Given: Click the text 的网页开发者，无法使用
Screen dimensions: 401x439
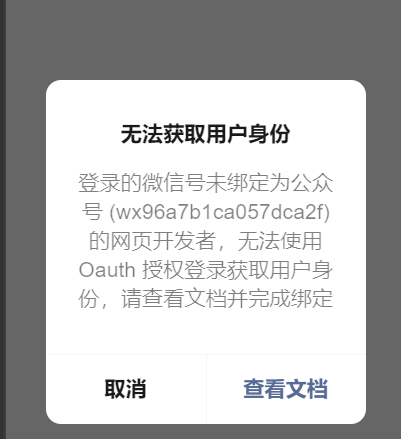Looking at the screenshot, I should coord(206,241).
